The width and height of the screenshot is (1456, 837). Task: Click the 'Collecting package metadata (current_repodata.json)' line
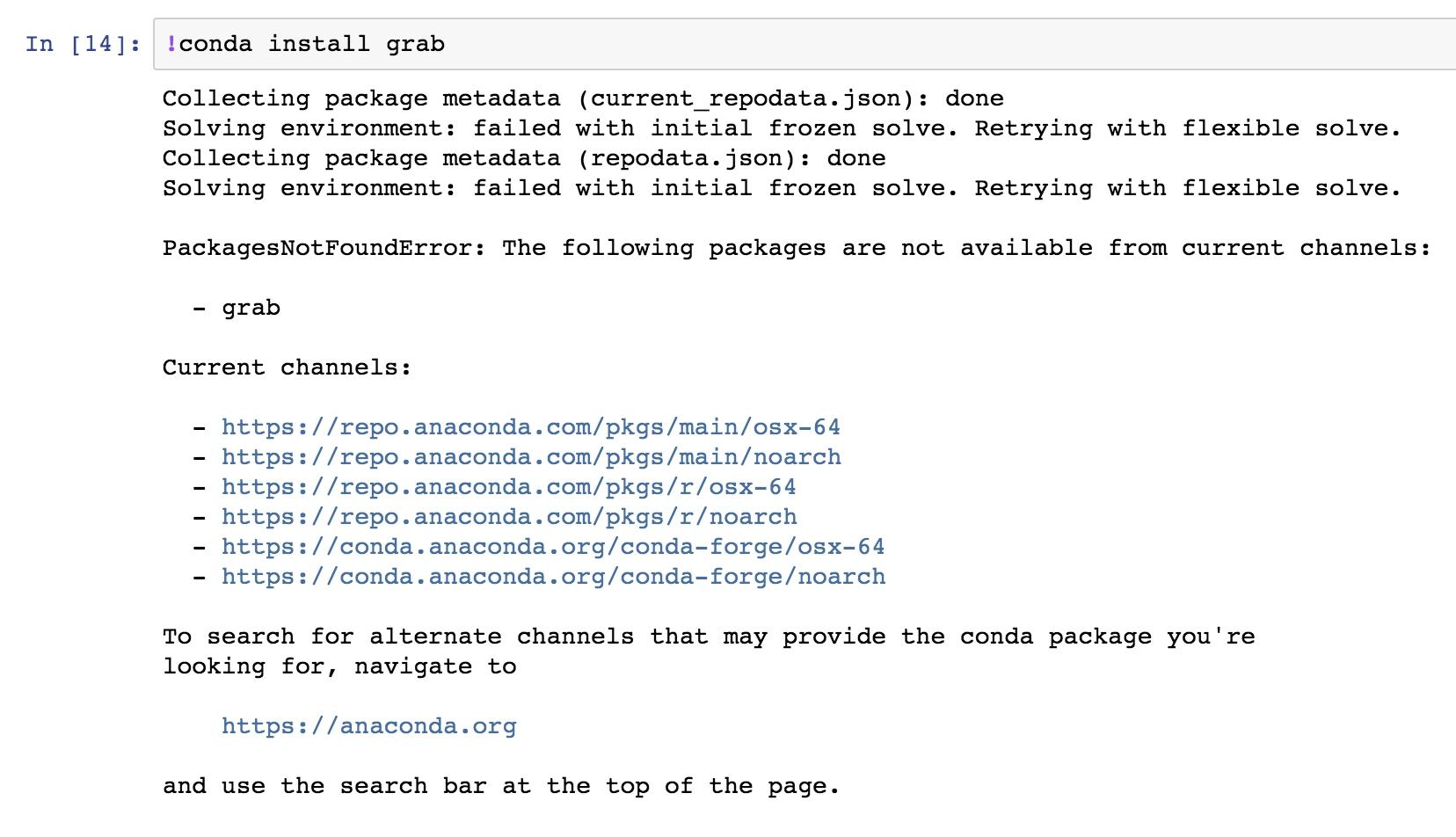coord(583,98)
